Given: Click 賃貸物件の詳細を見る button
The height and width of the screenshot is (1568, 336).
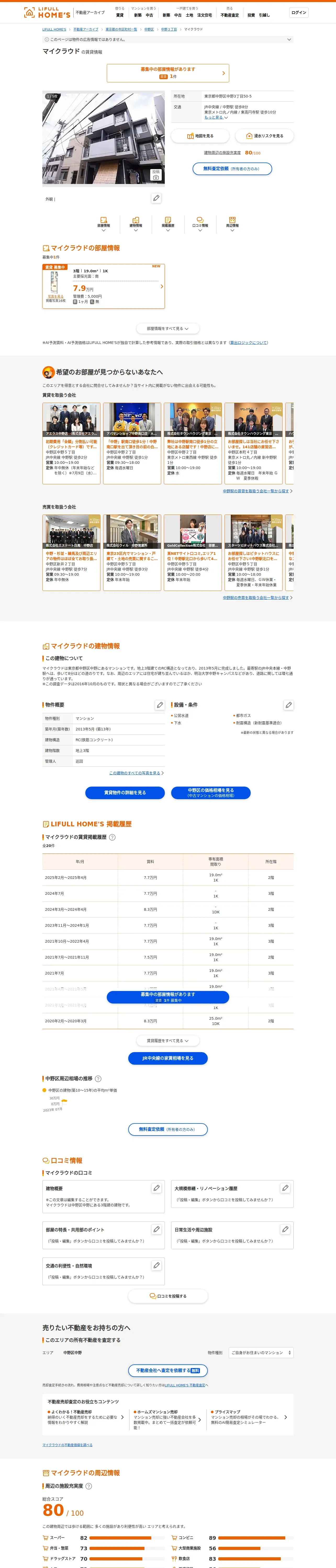Looking at the screenshot, I should [x=125, y=793].
